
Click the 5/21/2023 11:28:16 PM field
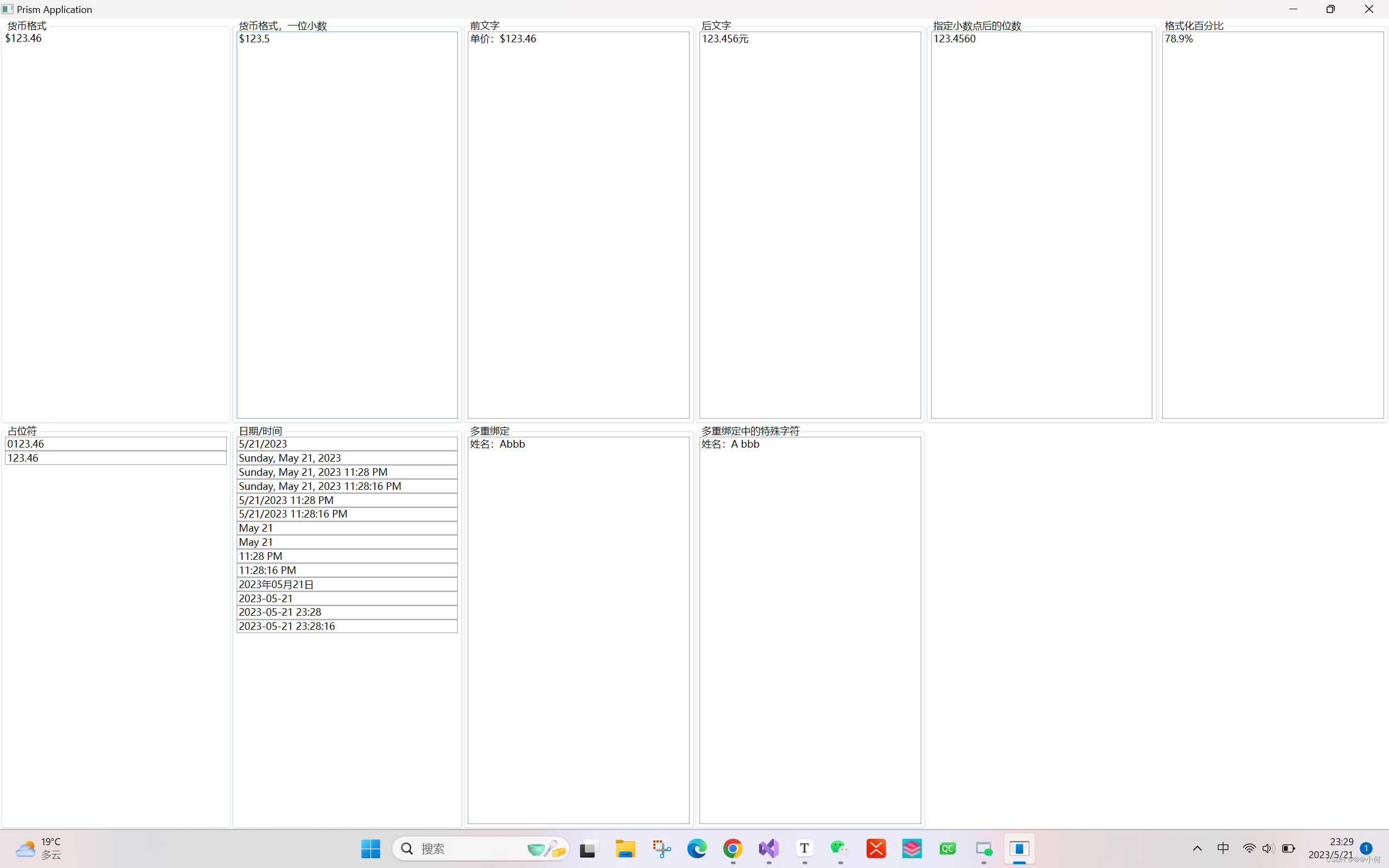(x=347, y=514)
